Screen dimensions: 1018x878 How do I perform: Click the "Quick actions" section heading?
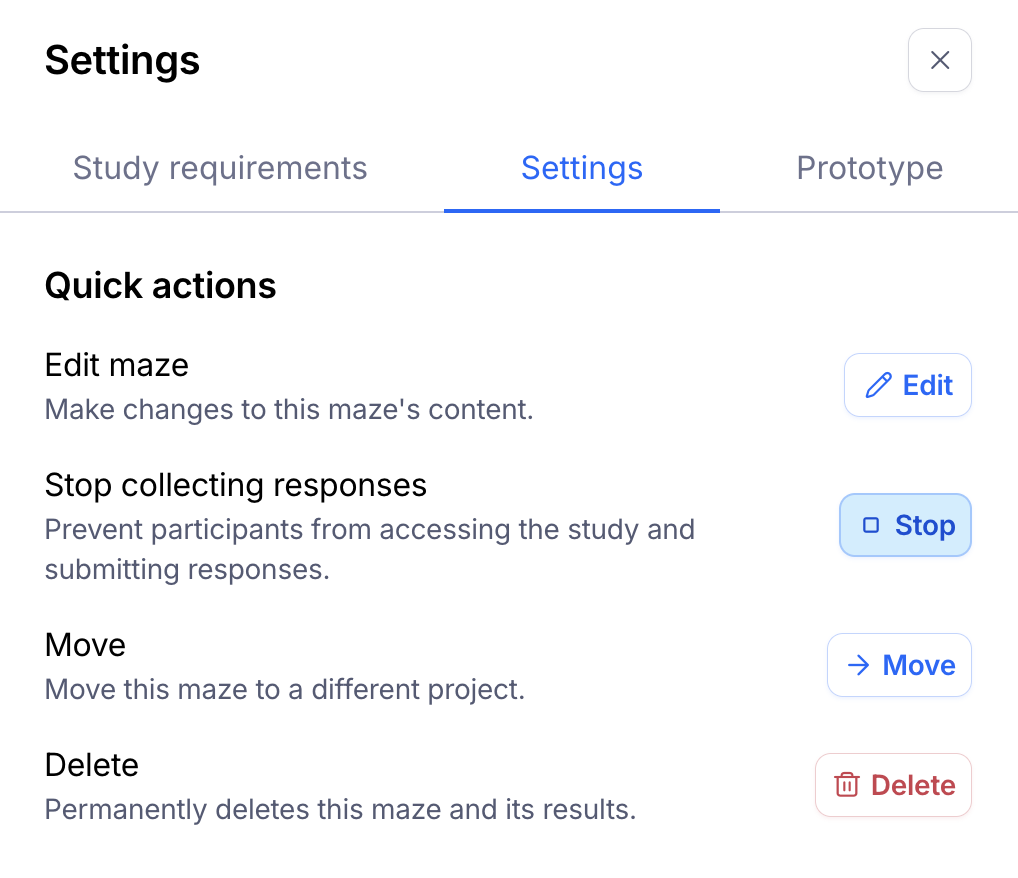pos(161,286)
